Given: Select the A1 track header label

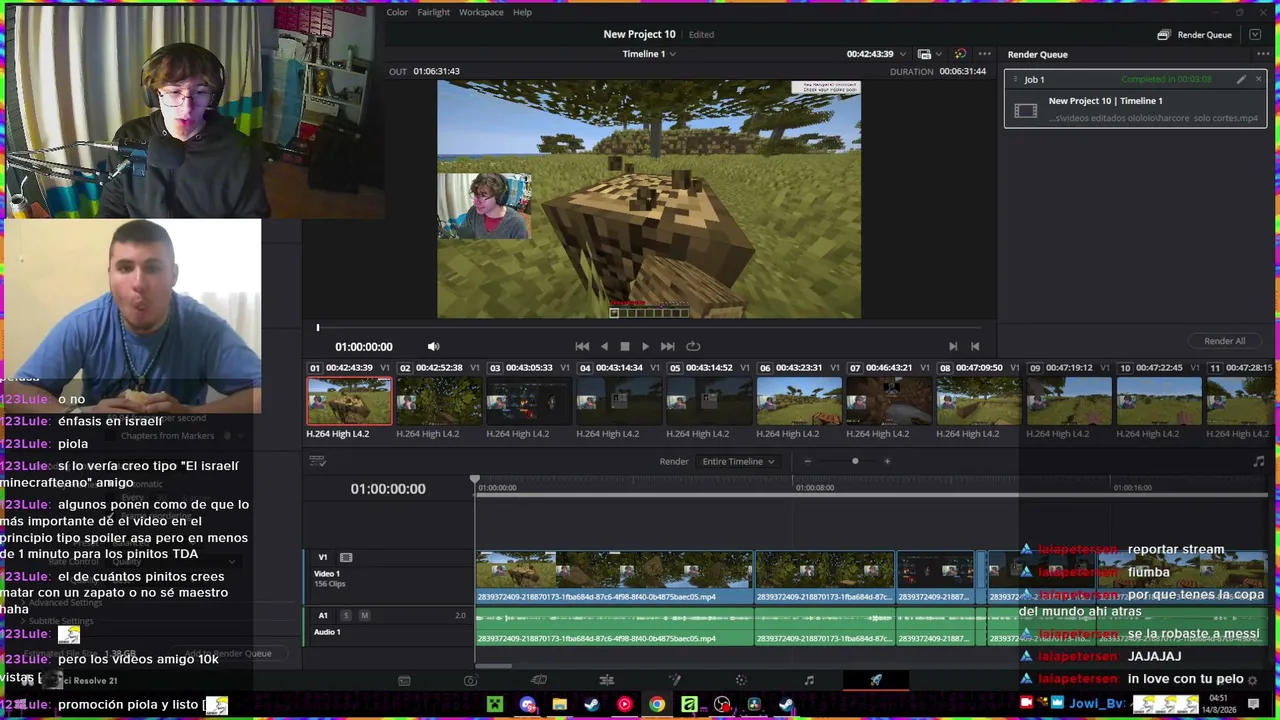Looking at the screenshot, I should (x=322, y=616).
